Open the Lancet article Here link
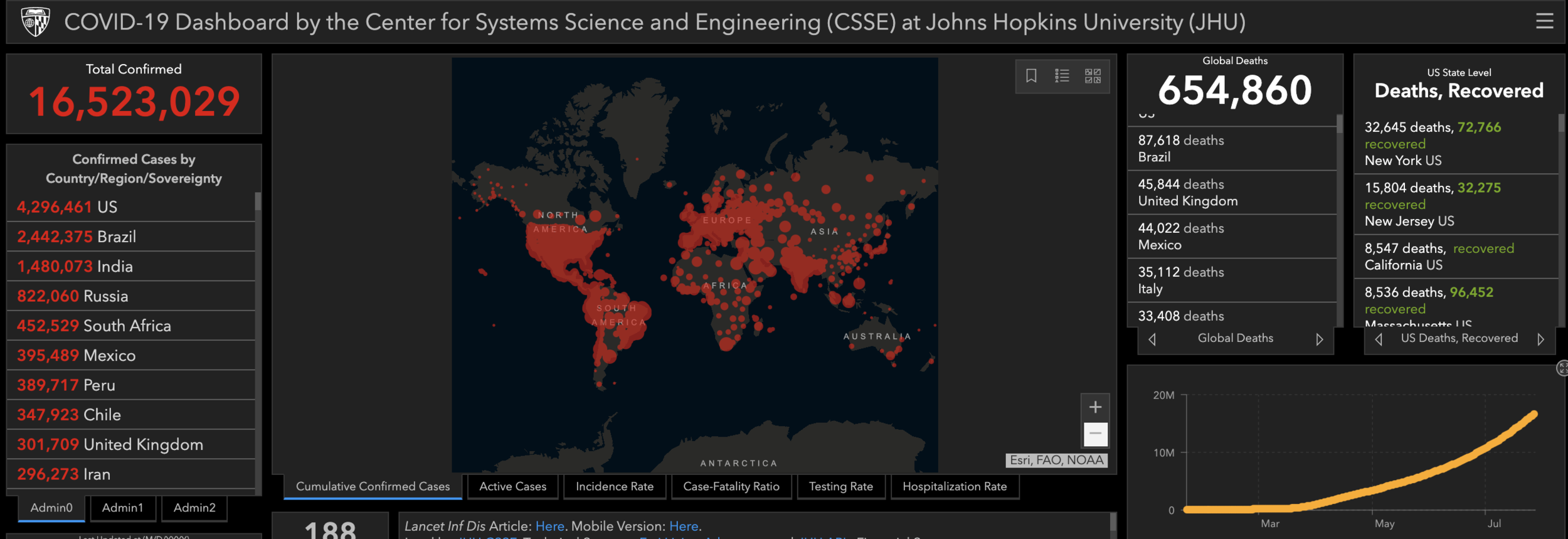The image size is (1568, 539). [549, 526]
